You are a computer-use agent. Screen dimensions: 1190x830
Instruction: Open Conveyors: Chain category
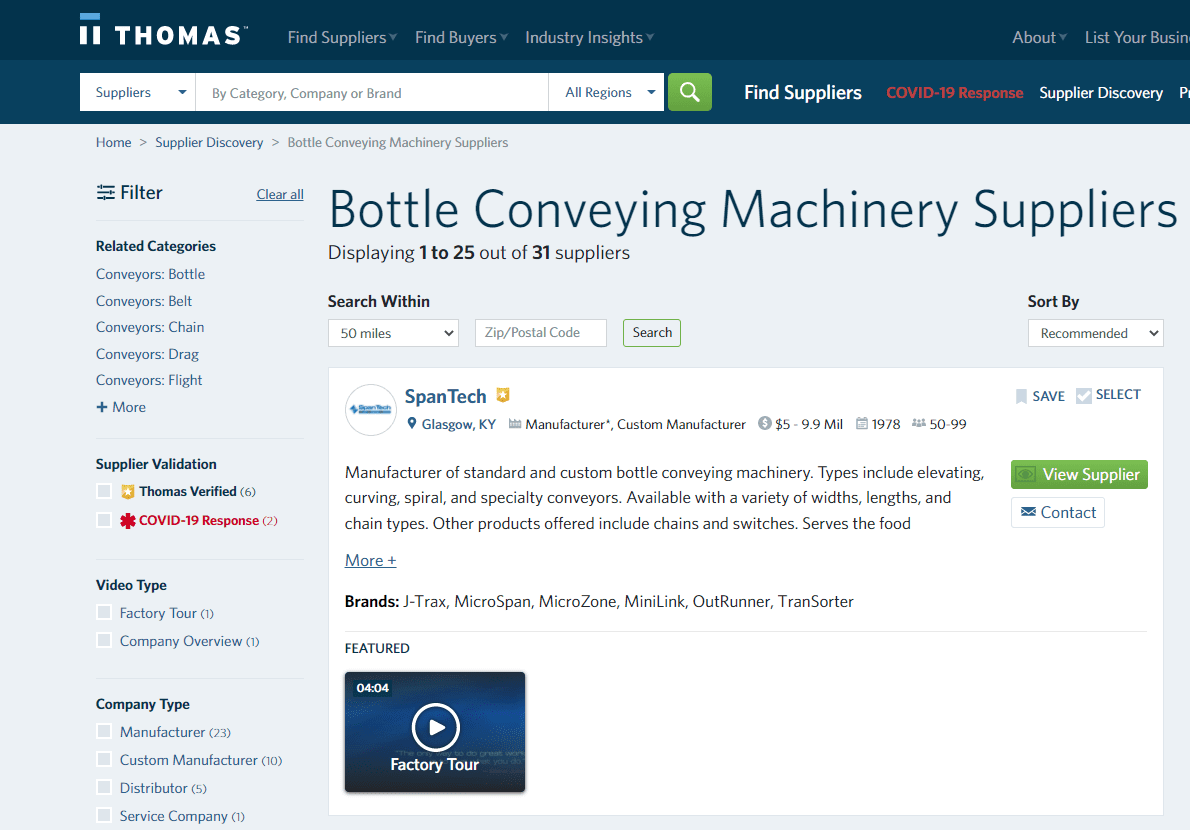(150, 327)
